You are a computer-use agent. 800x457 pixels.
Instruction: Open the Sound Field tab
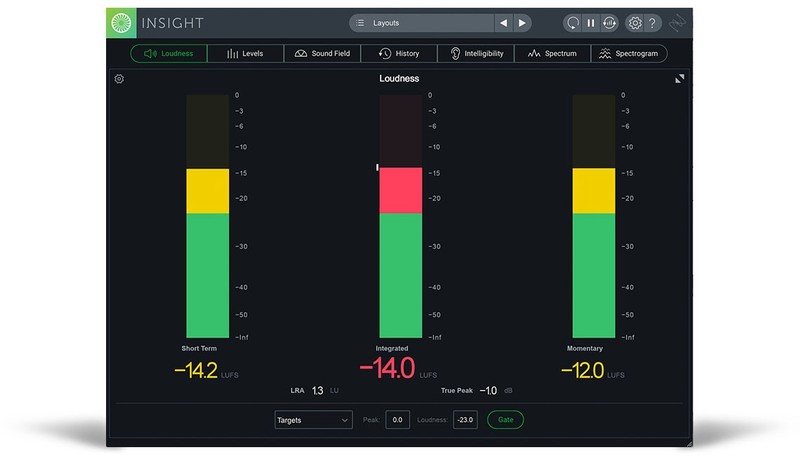(322, 54)
